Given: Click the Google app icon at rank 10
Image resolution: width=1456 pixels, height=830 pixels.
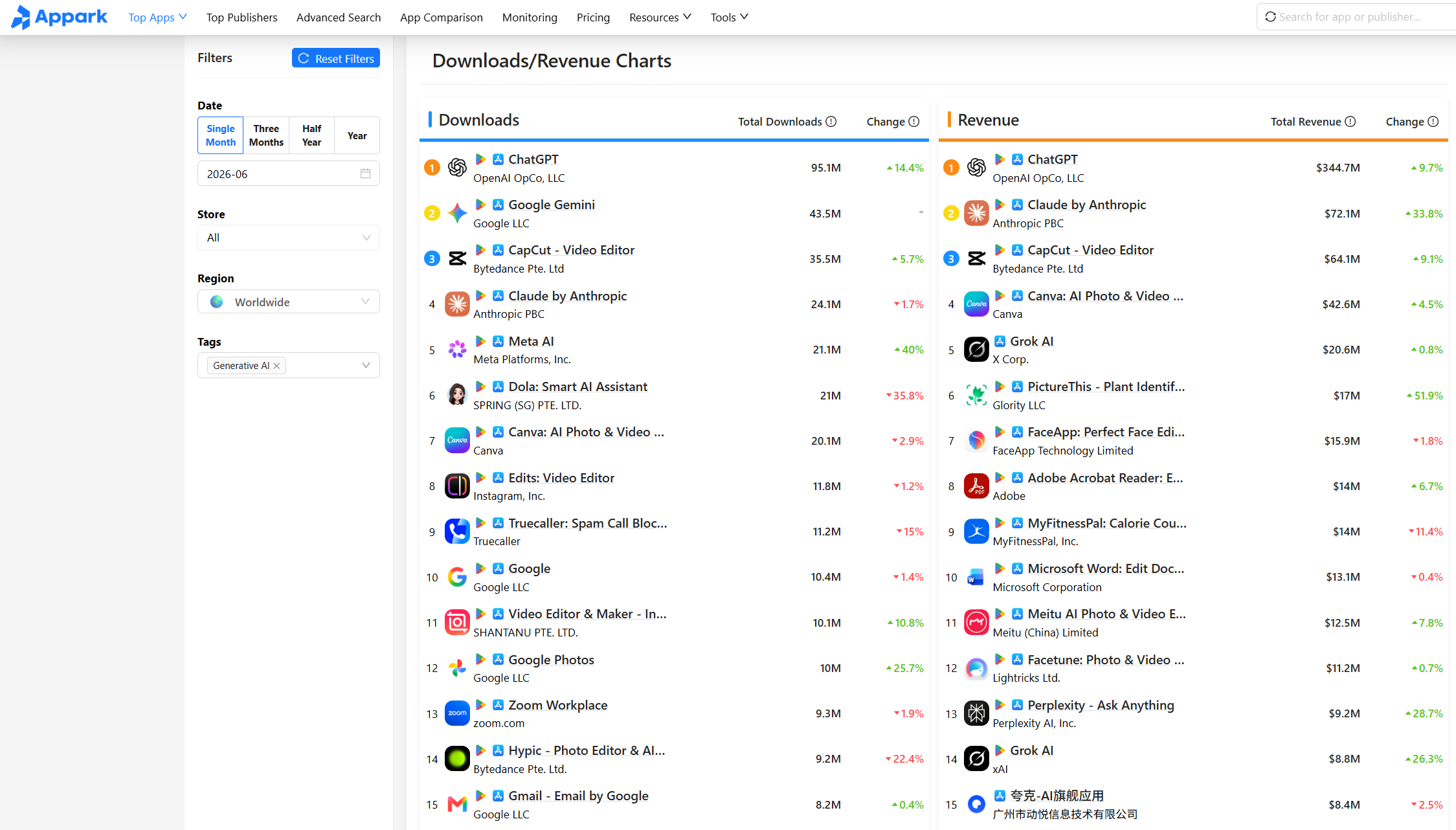Looking at the screenshot, I should [457, 577].
